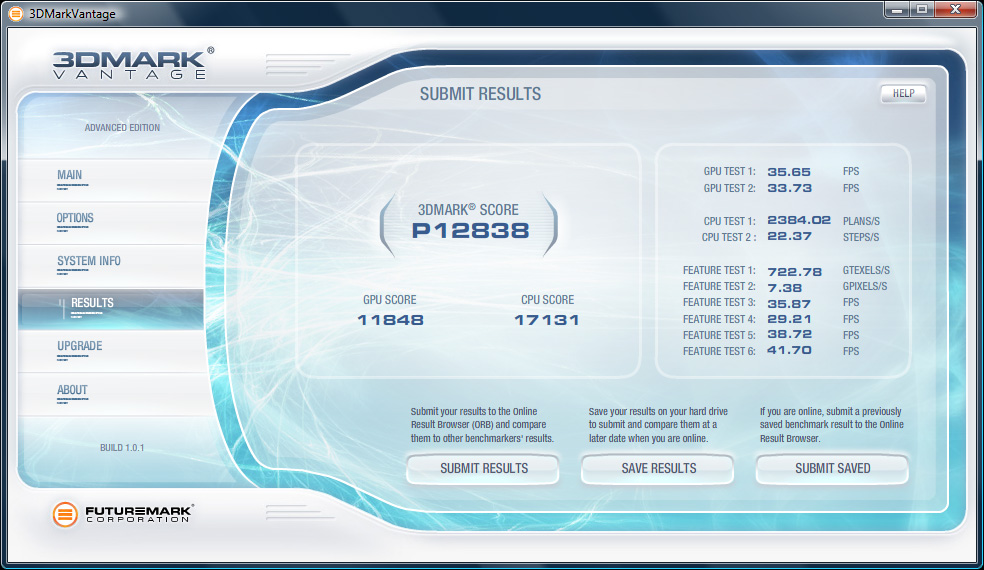The height and width of the screenshot is (570, 984).
Task: Click Feature Test 2 value 7.38
Action: pos(784,288)
